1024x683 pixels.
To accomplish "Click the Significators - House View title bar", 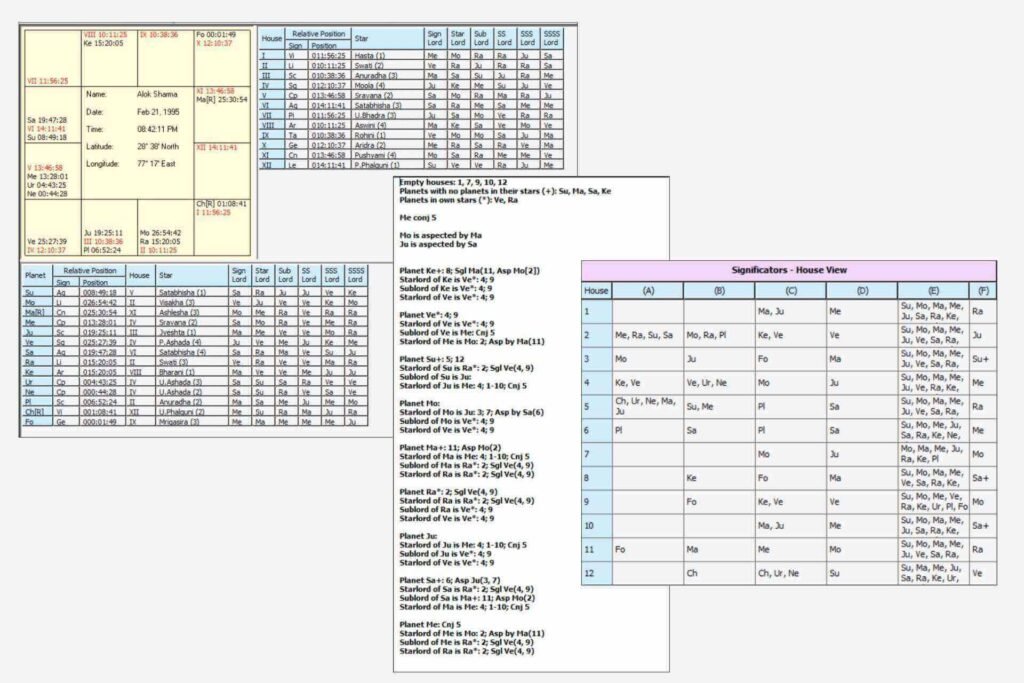I will pyautogui.click(x=788, y=270).
